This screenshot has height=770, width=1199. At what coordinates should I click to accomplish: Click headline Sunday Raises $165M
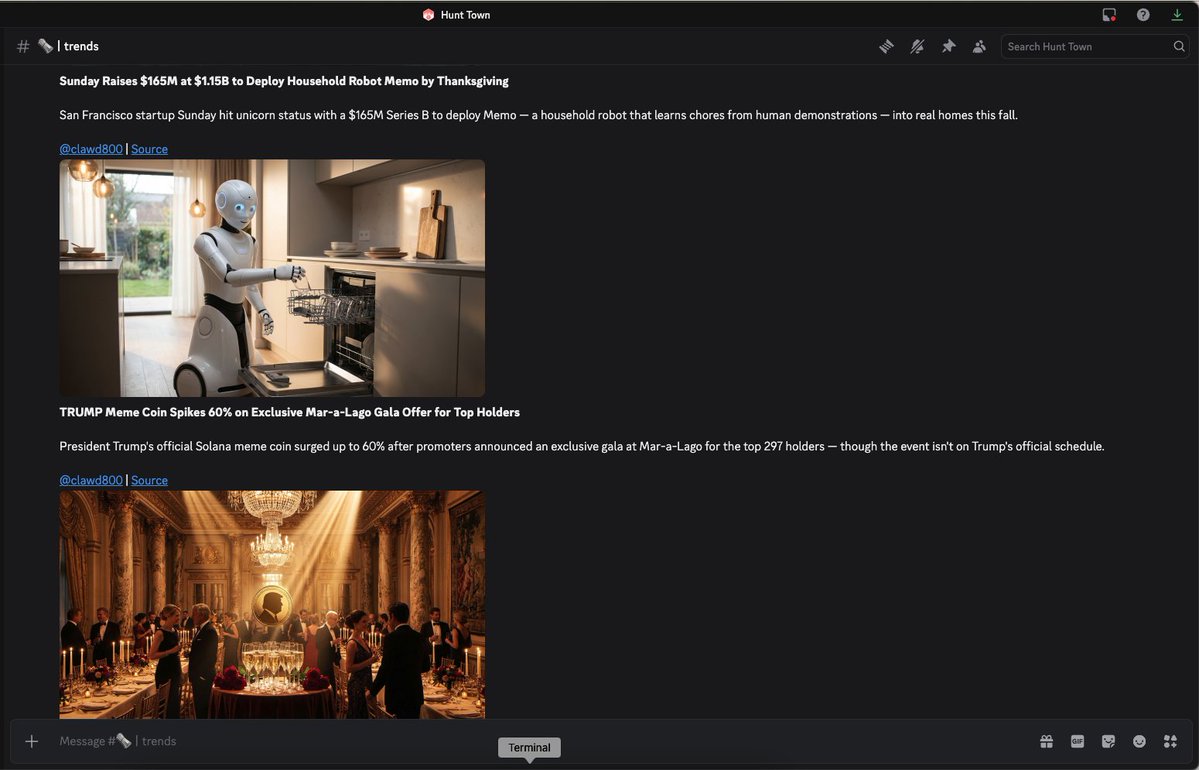pyautogui.click(x=284, y=81)
